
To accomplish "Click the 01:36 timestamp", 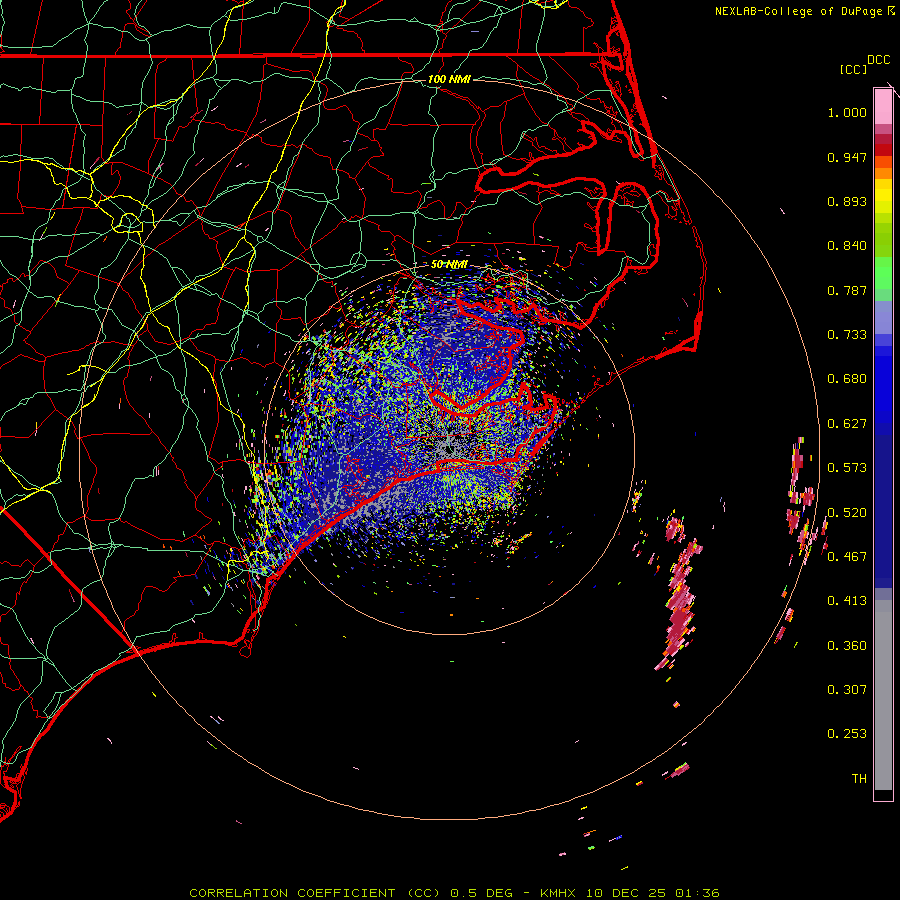I will coord(697,893).
